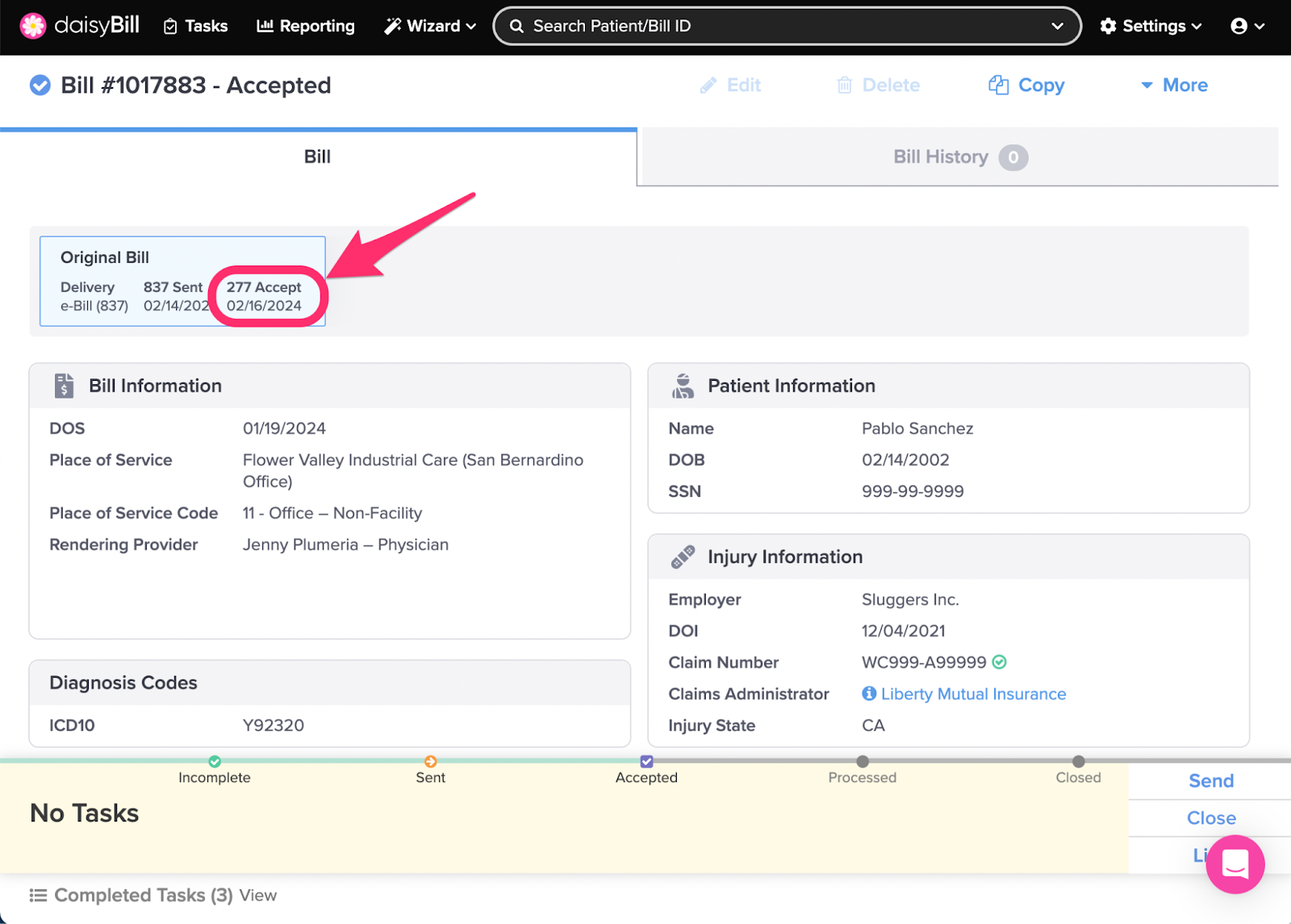The height and width of the screenshot is (924, 1291).
Task: Open the Liberty Mutual Insurance link
Action: pos(973,693)
